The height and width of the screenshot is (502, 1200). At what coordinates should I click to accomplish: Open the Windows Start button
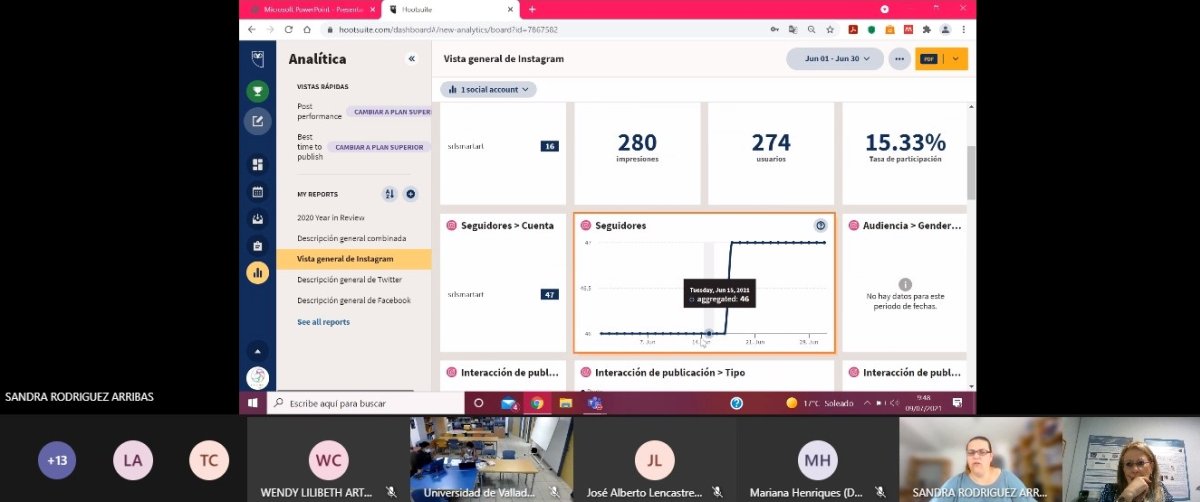(x=254, y=403)
